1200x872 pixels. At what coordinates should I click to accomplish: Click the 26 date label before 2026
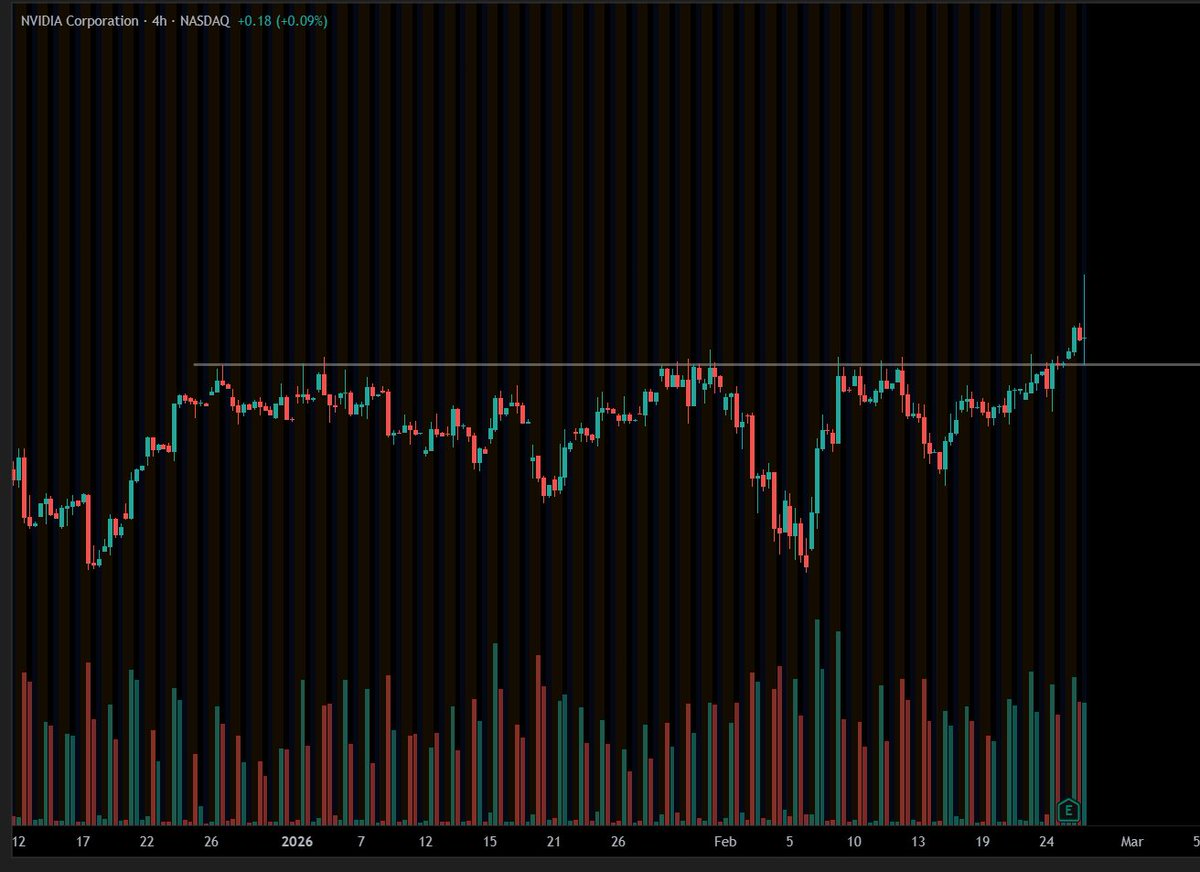211,842
